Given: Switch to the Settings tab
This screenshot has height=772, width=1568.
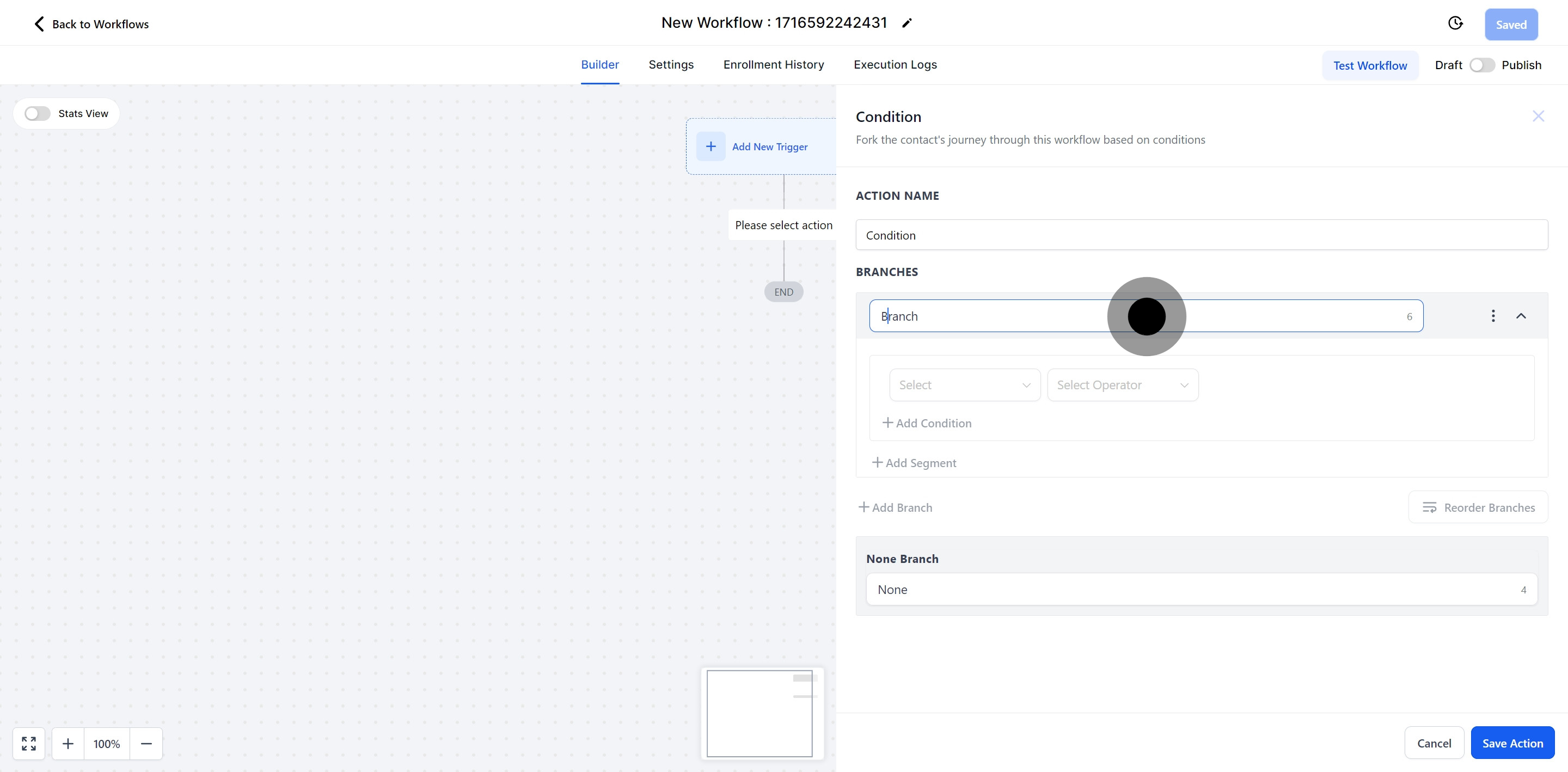Looking at the screenshot, I should pyautogui.click(x=671, y=65).
